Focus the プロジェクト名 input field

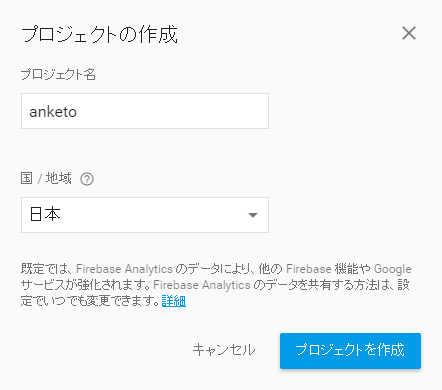(x=145, y=111)
